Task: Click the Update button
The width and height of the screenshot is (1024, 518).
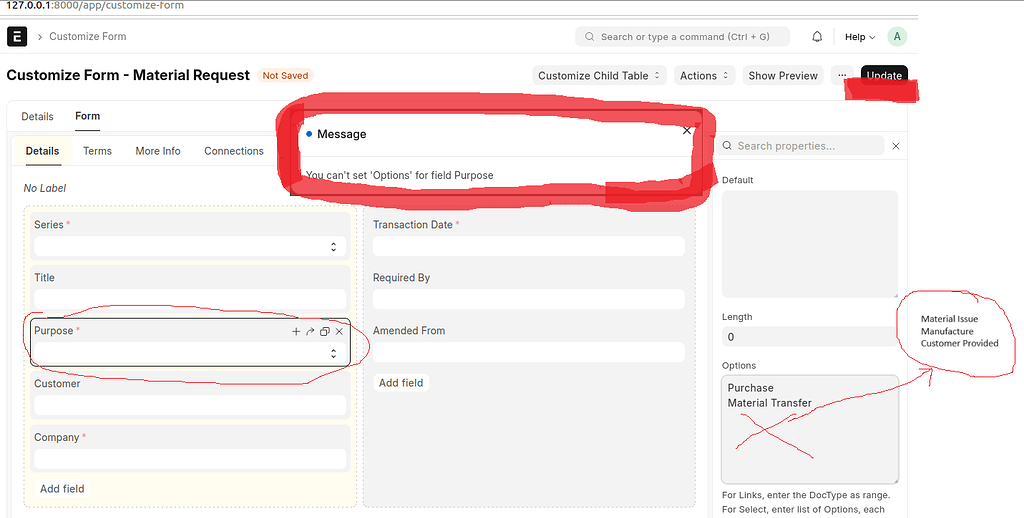Action: coord(884,76)
